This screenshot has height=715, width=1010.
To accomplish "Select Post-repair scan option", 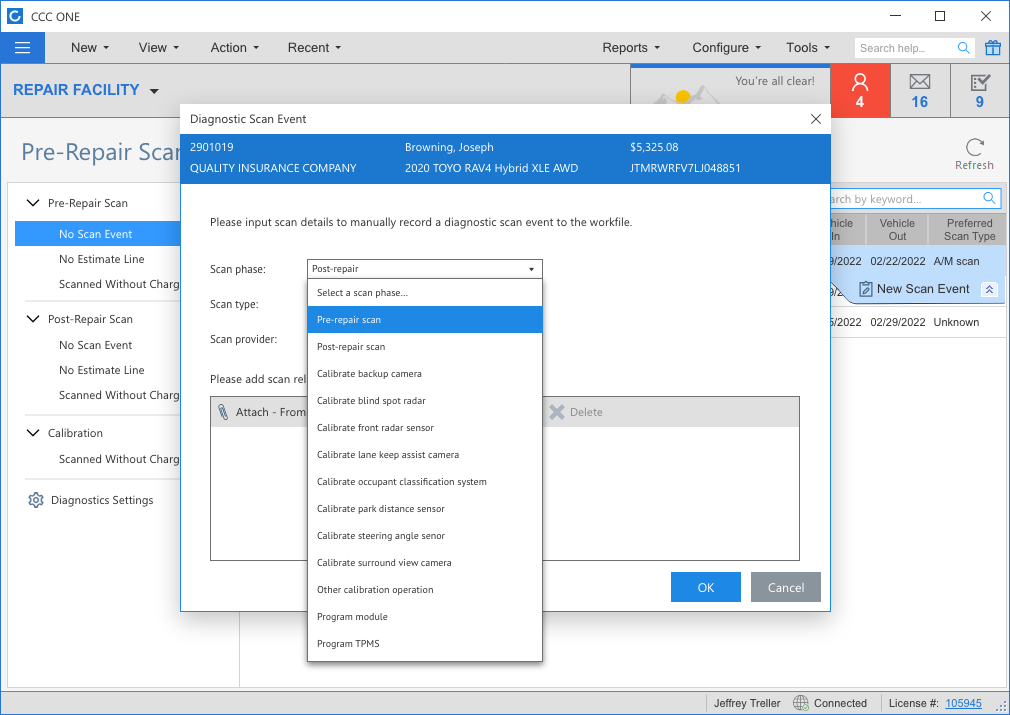I will [x=424, y=347].
